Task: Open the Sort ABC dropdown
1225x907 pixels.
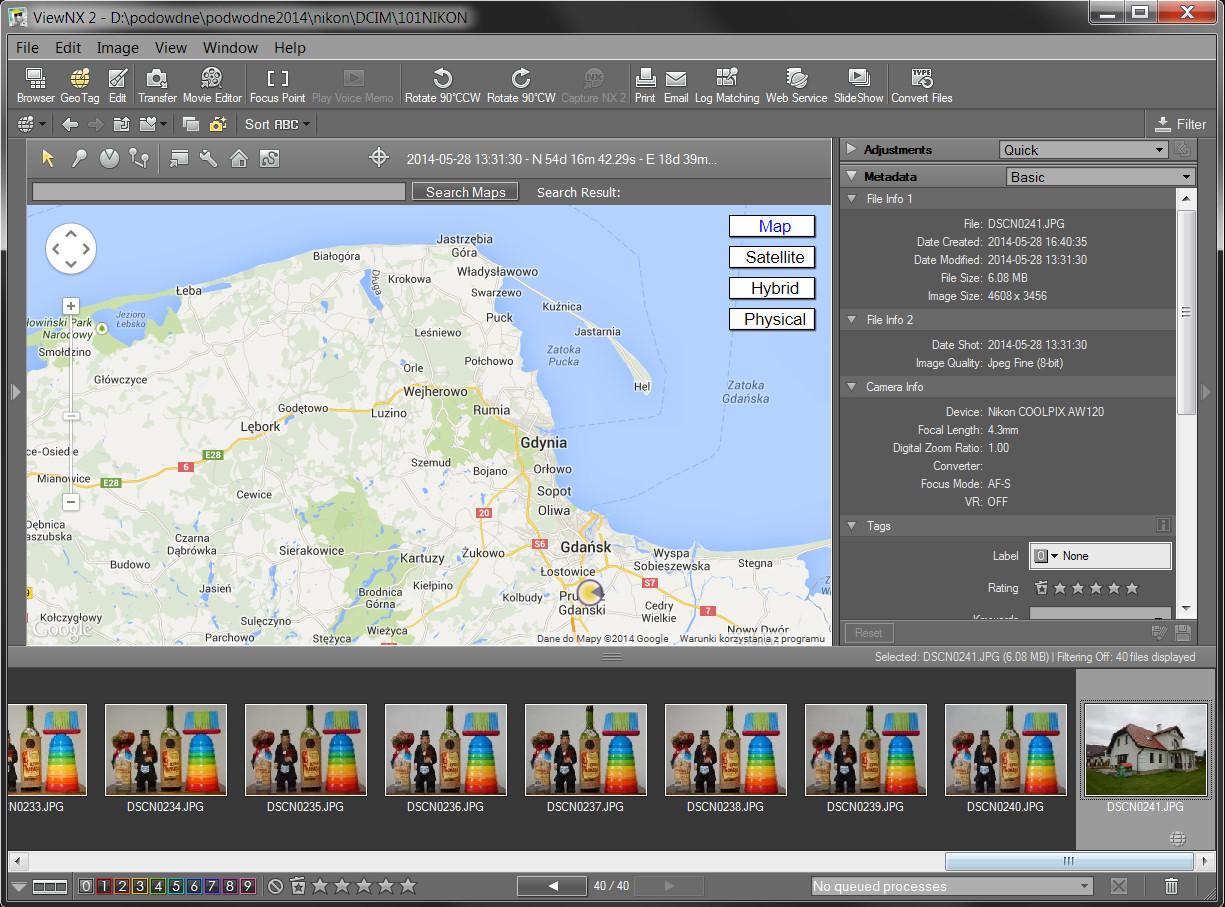Action: [x=277, y=124]
